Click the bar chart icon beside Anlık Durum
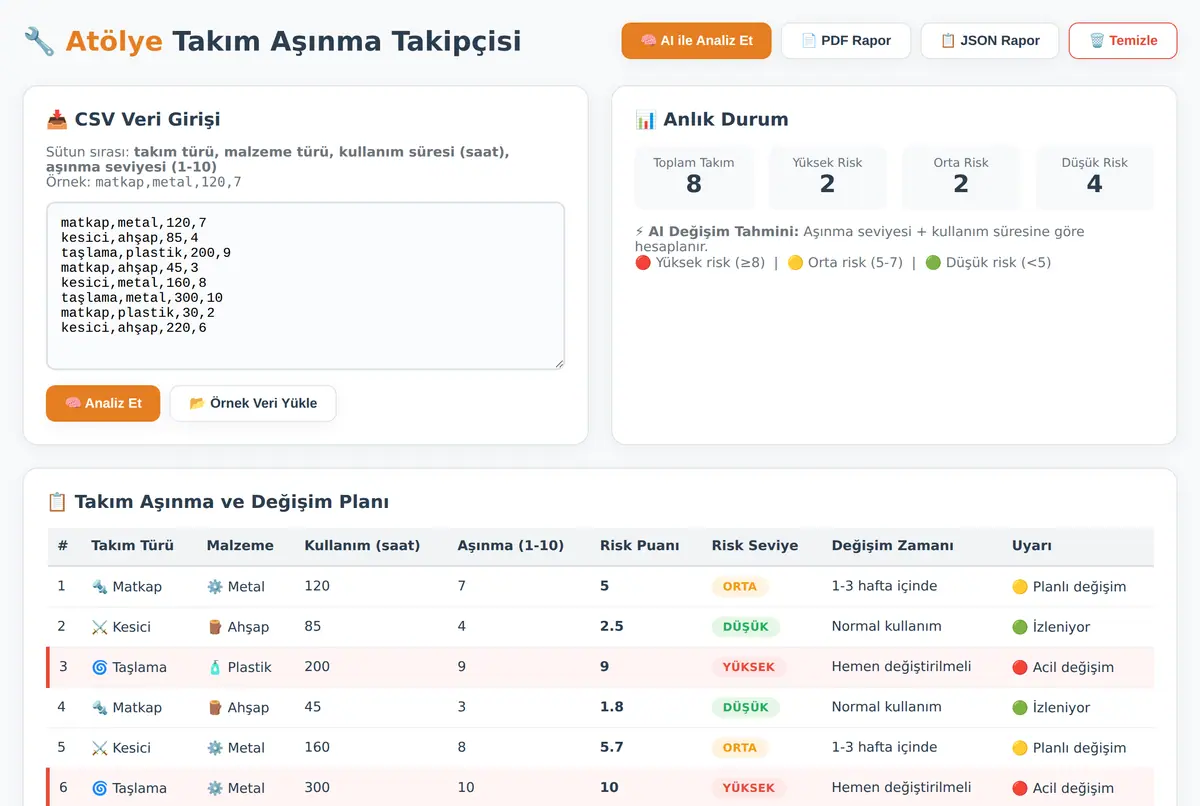 pyautogui.click(x=645, y=120)
